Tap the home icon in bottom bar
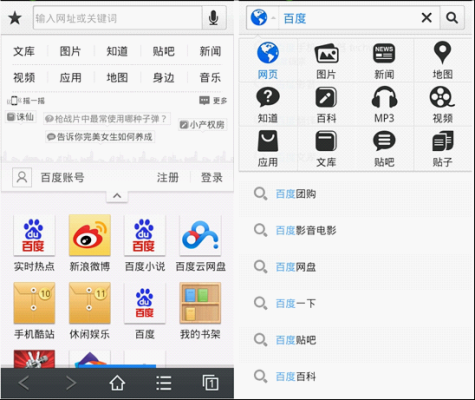Image resolution: width=475 pixels, height=400 pixels. tap(117, 383)
